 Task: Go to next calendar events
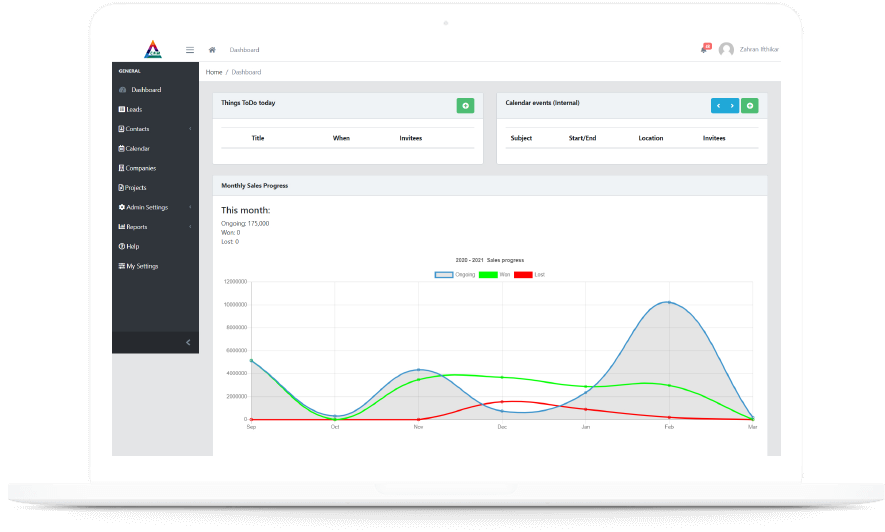click(732, 105)
